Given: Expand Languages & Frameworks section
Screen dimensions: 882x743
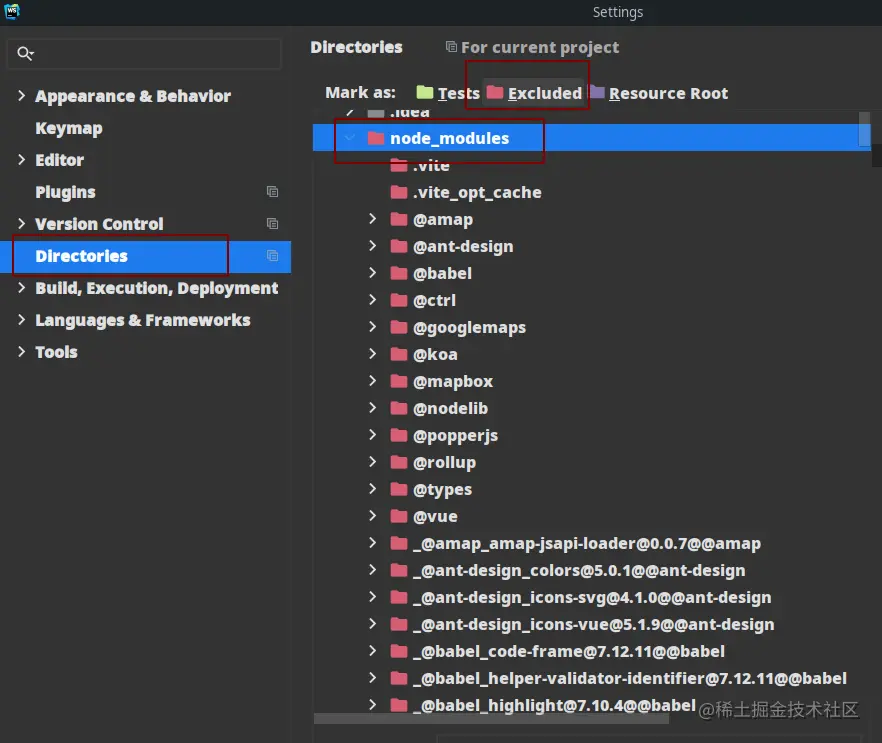Looking at the screenshot, I should 21,320.
